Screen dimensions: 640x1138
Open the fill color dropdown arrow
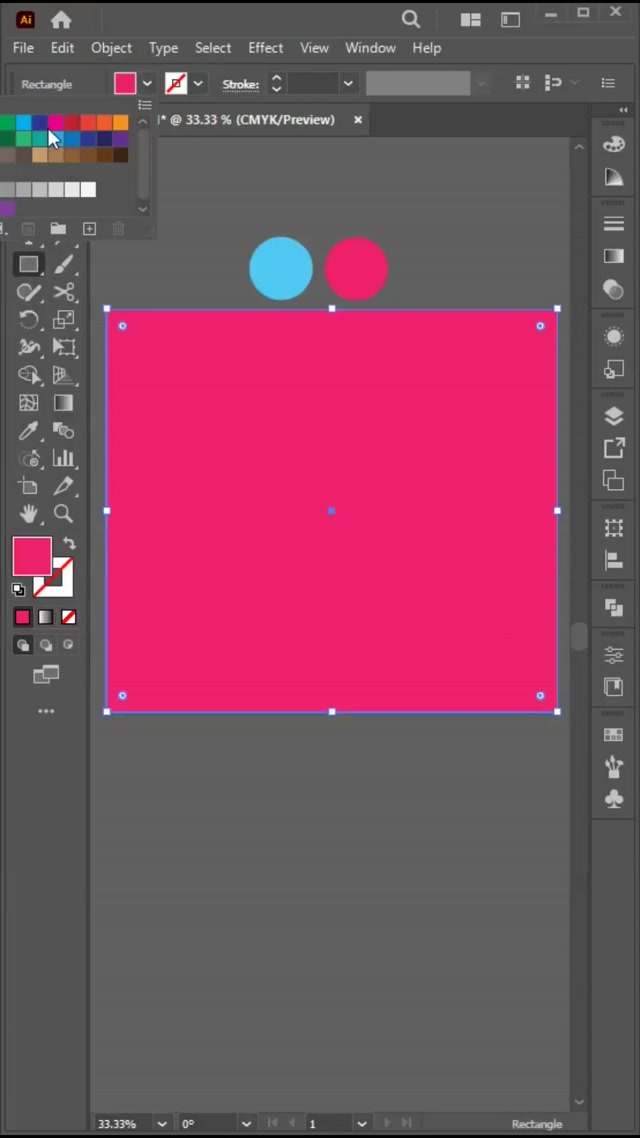147,84
